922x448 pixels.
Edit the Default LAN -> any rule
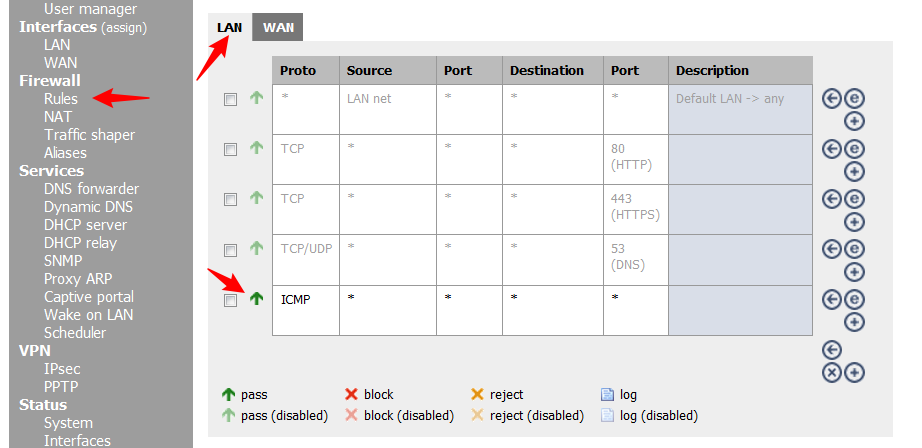pos(855,98)
